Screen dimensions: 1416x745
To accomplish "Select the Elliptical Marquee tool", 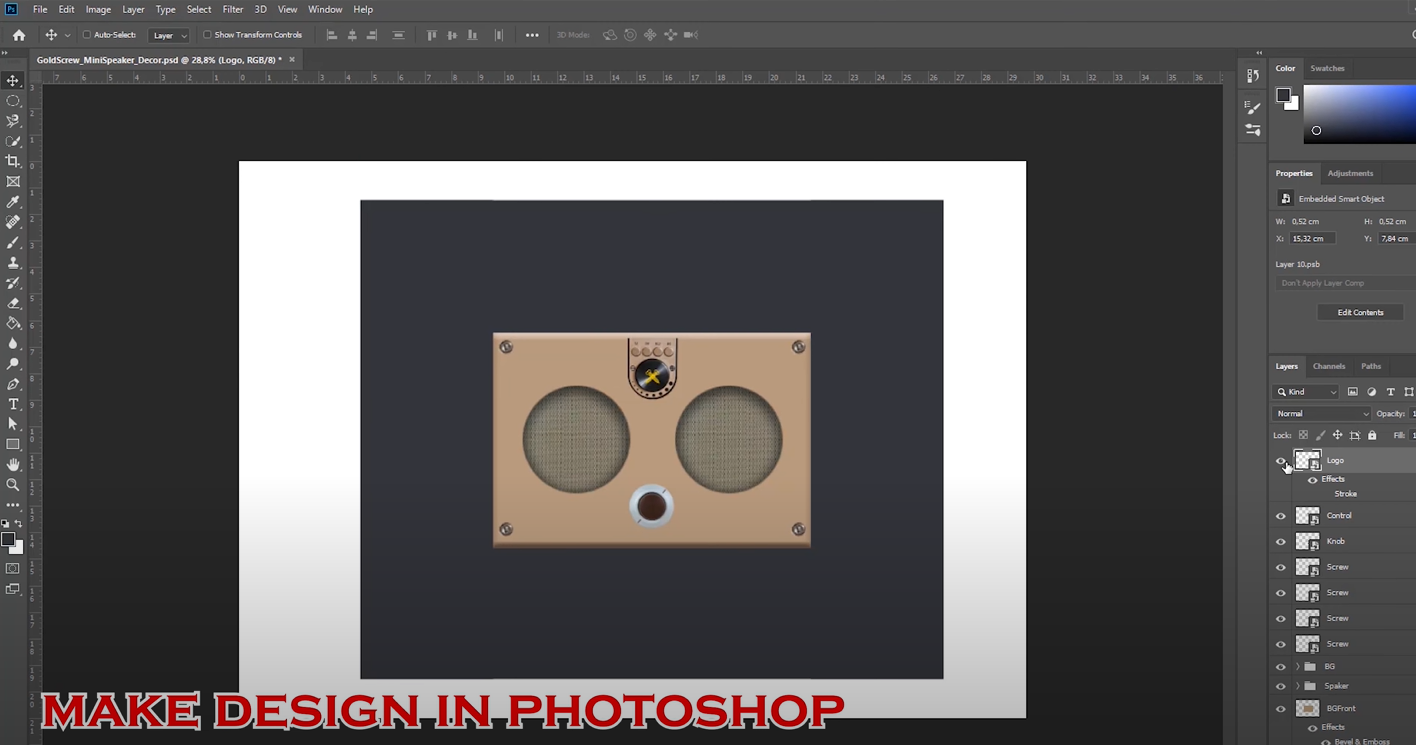I will click(13, 101).
